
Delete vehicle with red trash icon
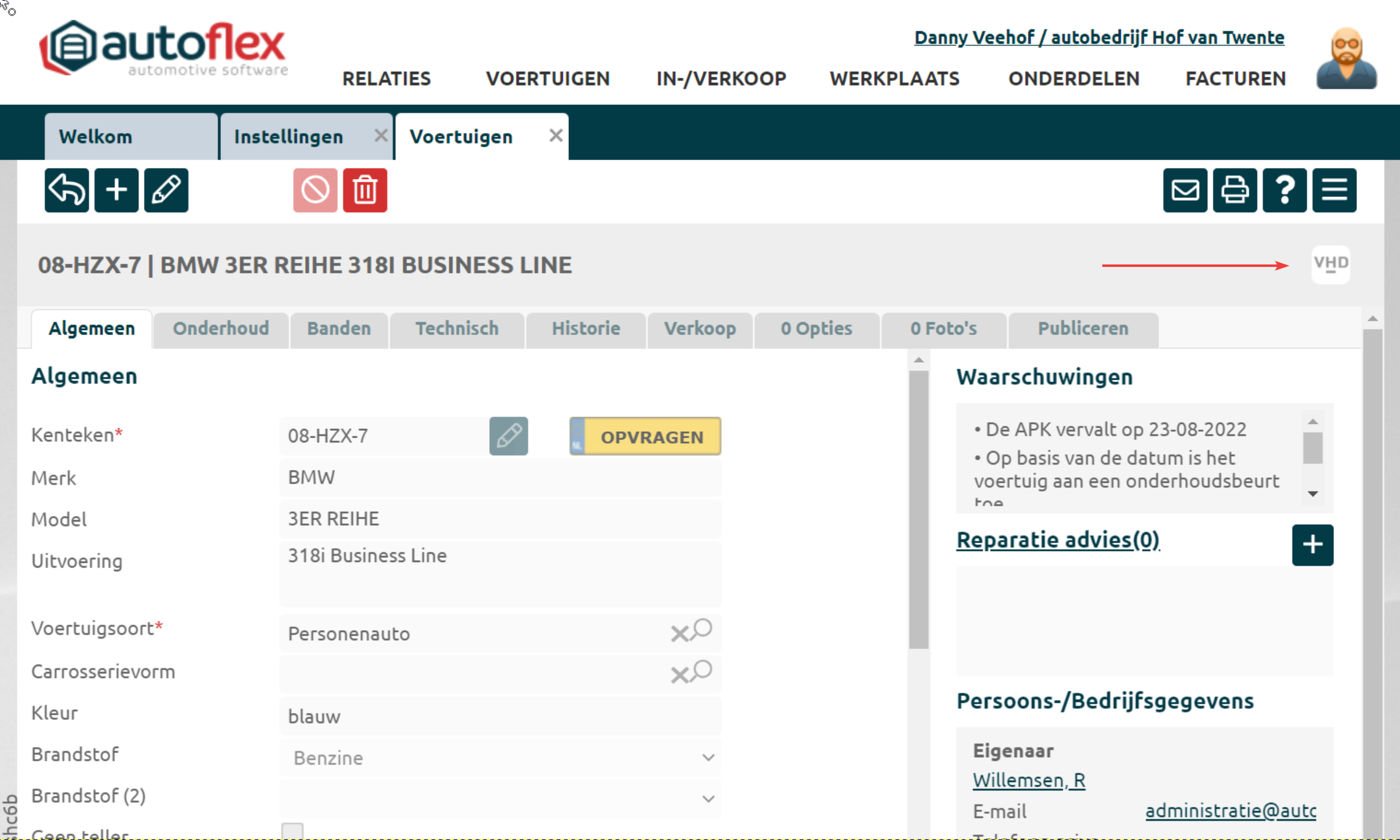tap(365, 190)
